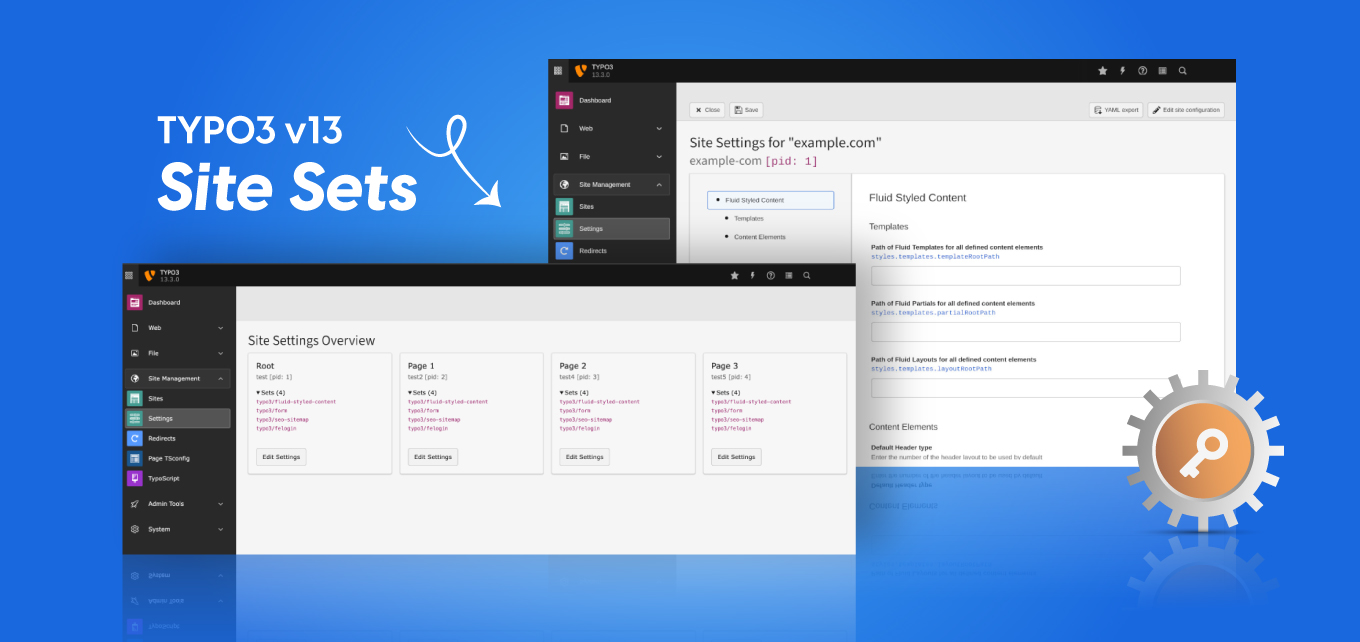Open the bookmarks star in the top bar
Viewport: 1360px width, 642px height.
point(735,275)
